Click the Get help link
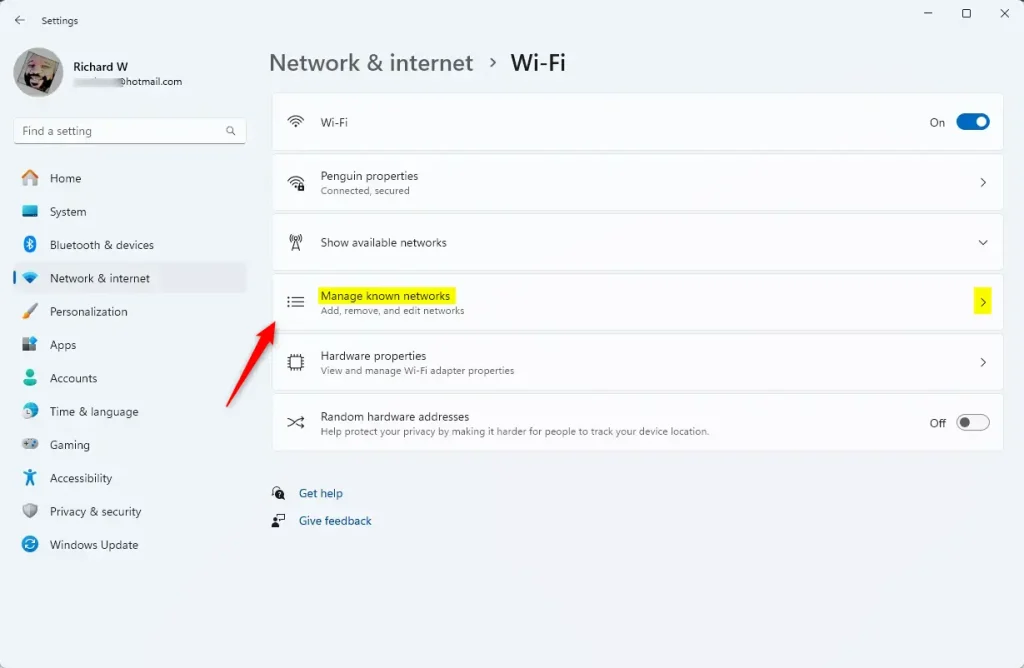Image resolution: width=1024 pixels, height=668 pixels. (320, 493)
